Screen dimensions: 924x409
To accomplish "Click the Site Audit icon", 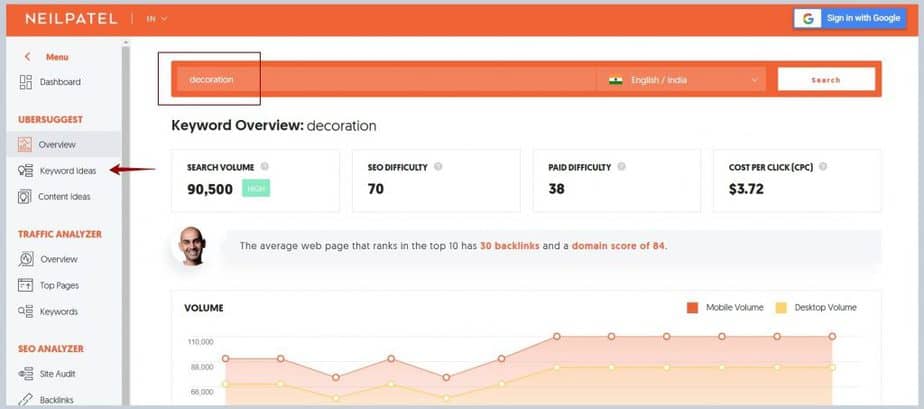I will tap(25, 374).
